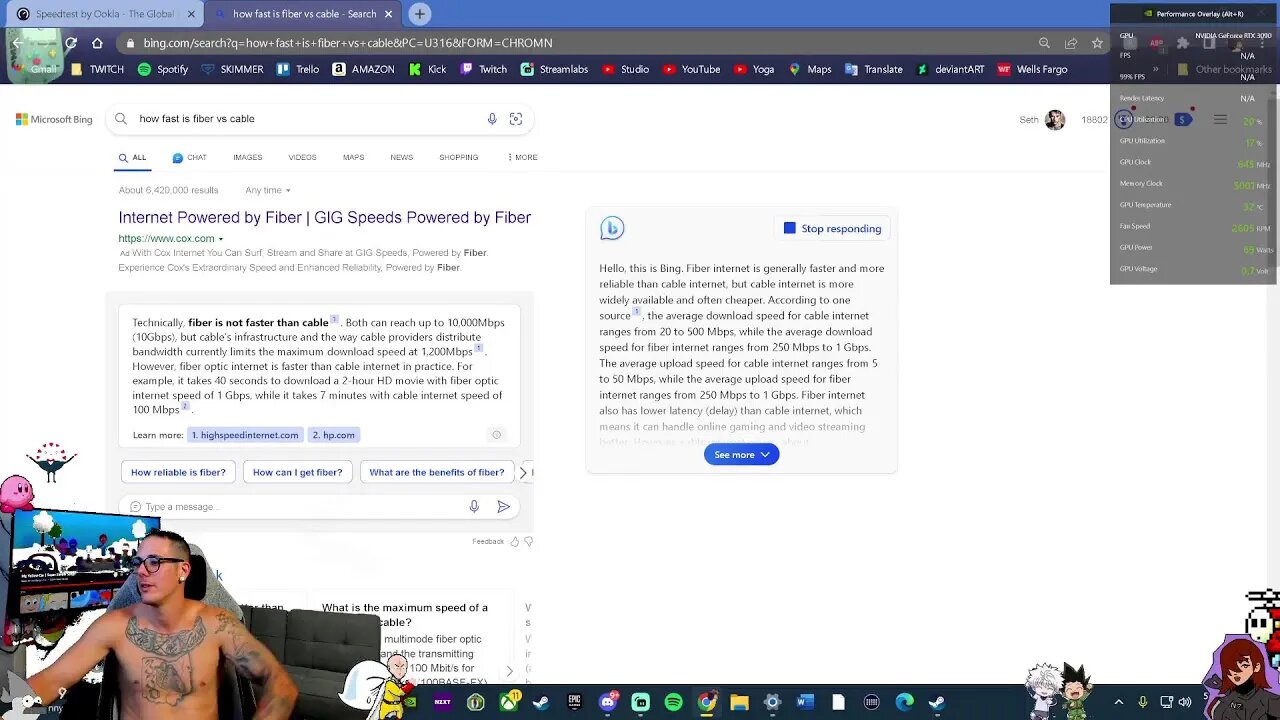Bookmark this page with the star icon
This screenshot has height=720, width=1280.
(x=1097, y=43)
